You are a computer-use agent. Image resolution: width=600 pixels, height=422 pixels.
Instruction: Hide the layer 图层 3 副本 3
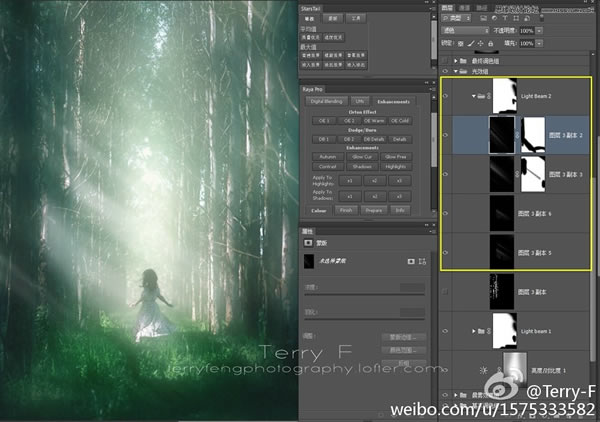click(445, 174)
